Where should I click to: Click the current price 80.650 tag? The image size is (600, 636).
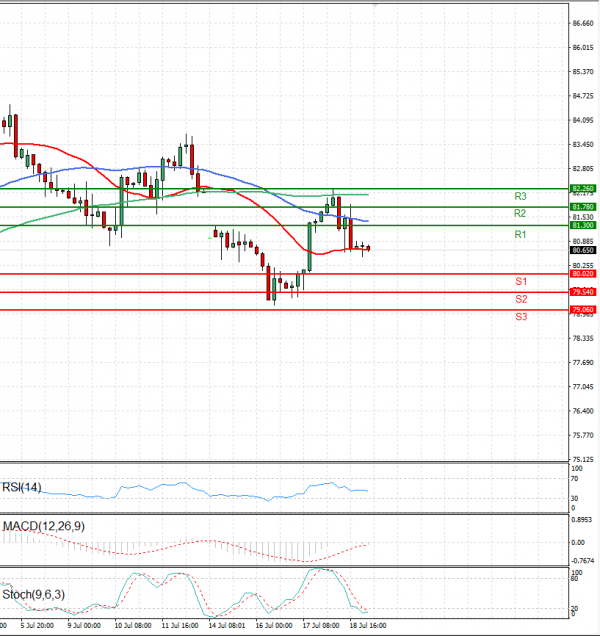[583, 250]
